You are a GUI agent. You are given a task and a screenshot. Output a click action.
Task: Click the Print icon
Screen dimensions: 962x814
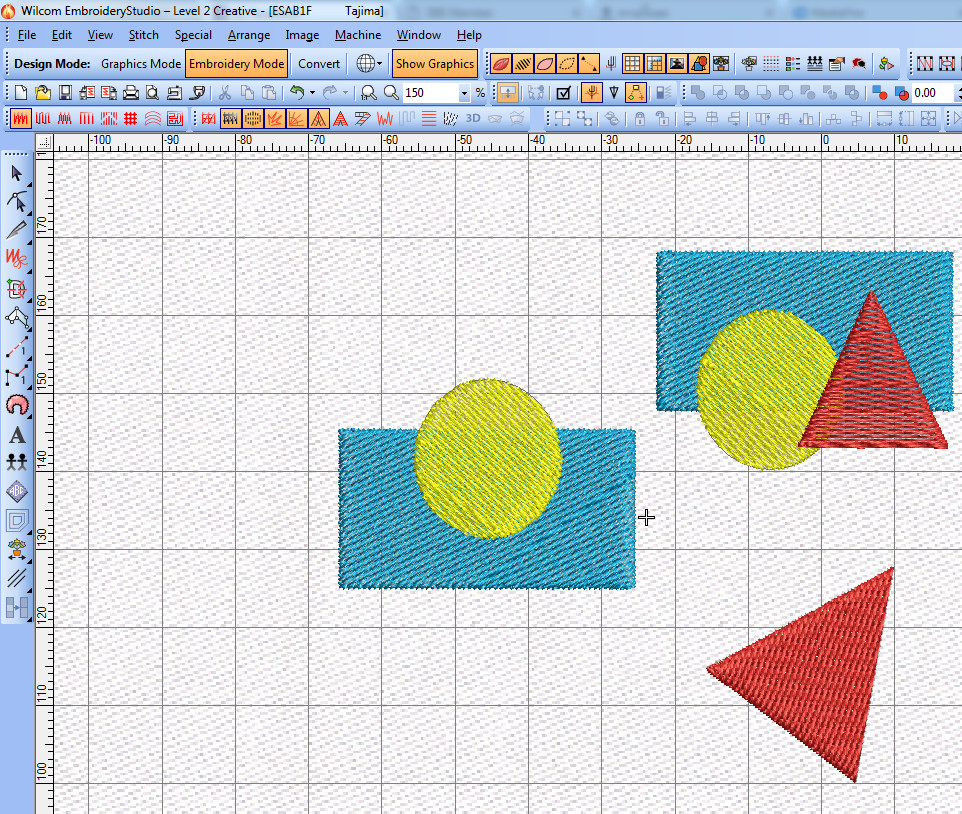click(x=130, y=93)
